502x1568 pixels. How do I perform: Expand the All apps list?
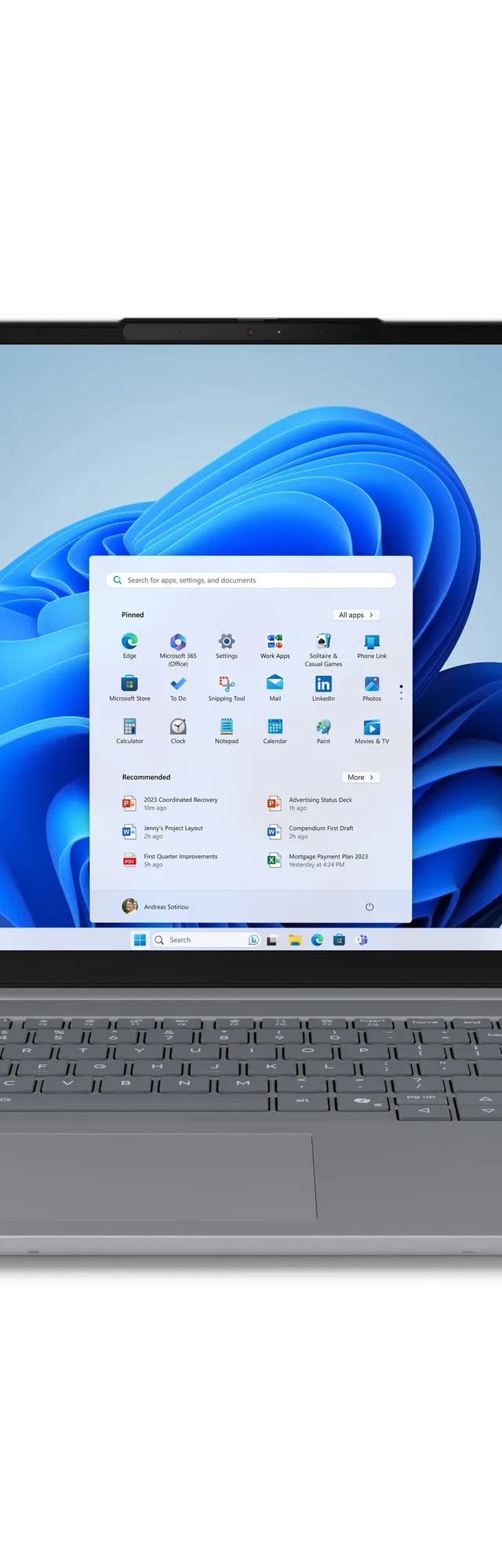[x=356, y=615]
